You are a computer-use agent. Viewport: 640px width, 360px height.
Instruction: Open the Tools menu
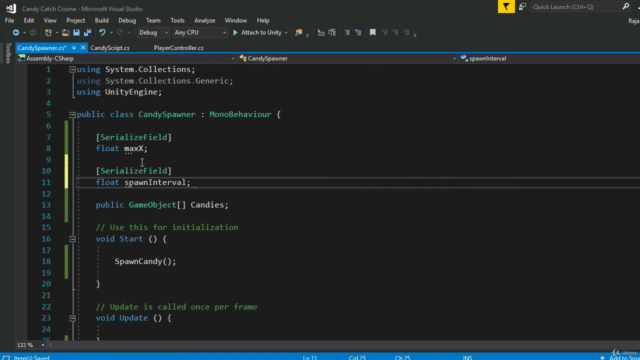click(177, 20)
